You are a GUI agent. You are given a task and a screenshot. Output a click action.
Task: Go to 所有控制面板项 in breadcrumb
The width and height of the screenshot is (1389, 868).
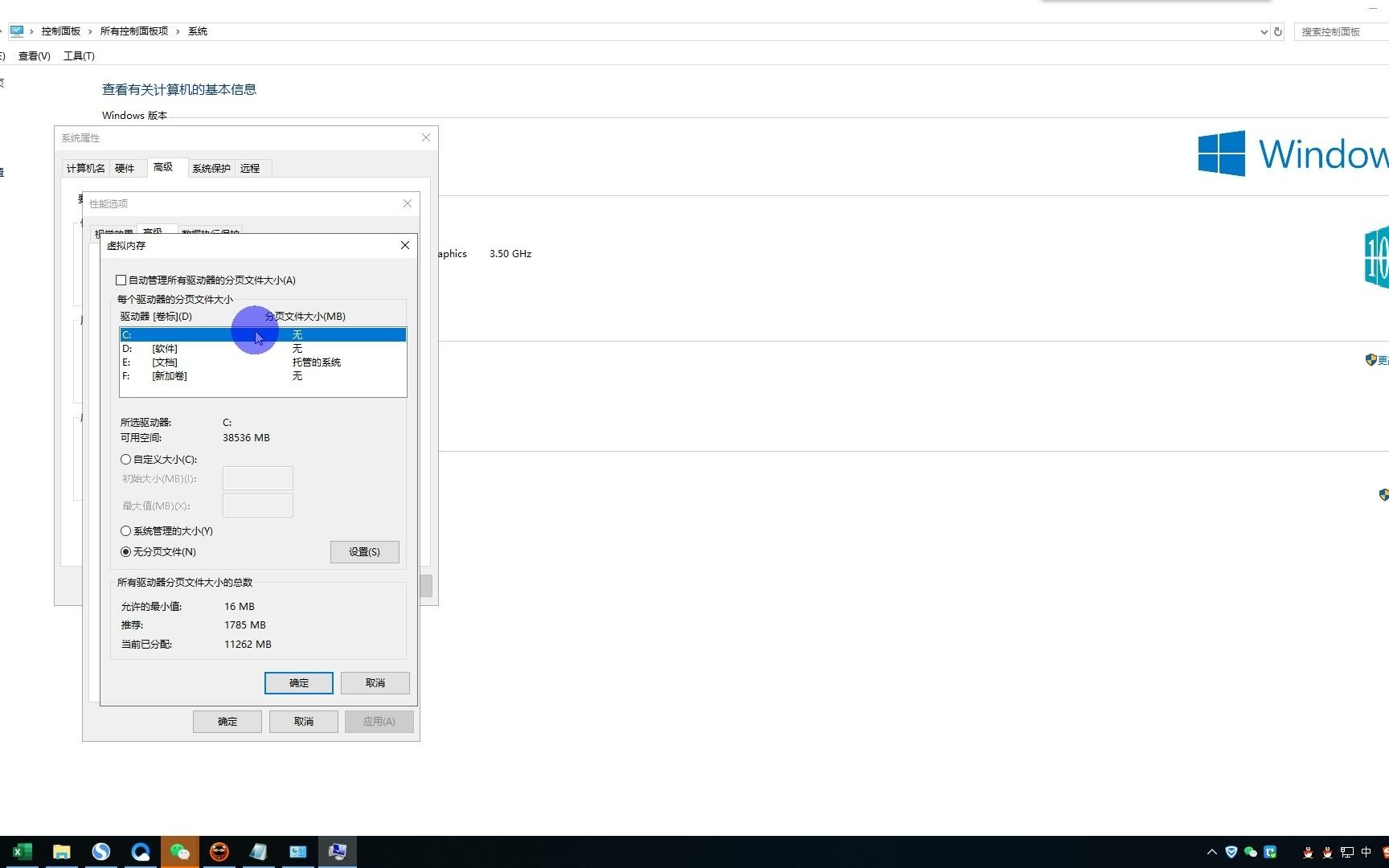coord(134,31)
